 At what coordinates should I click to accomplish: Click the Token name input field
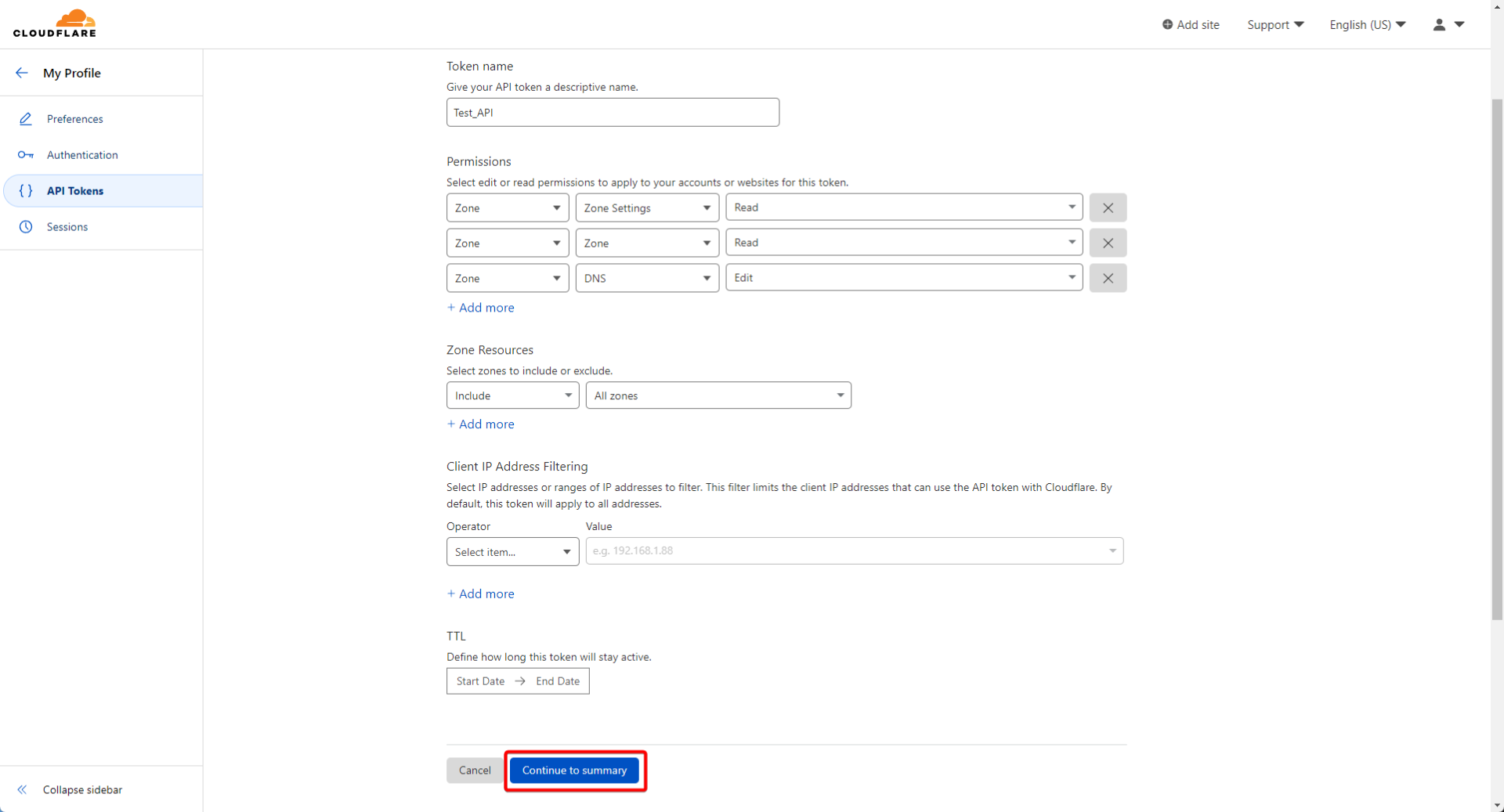click(x=612, y=113)
